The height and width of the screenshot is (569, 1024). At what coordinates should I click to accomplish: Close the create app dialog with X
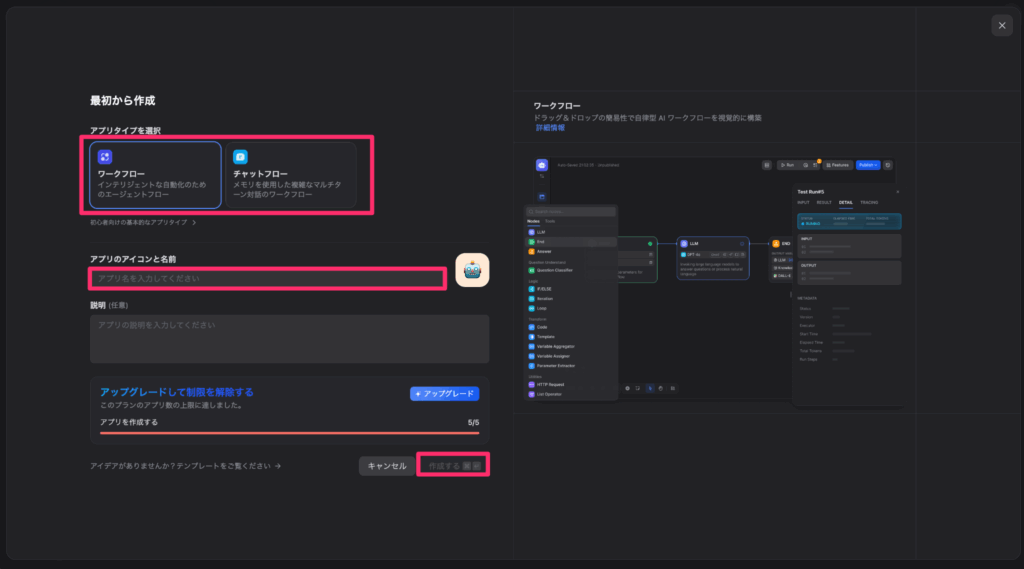point(1002,26)
